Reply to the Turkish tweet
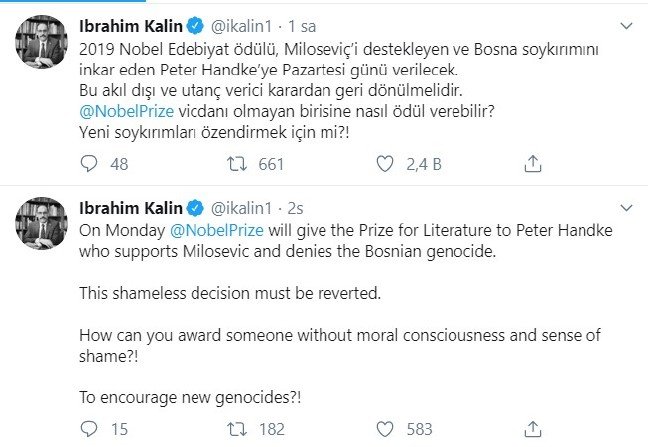 click(x=89, y=163)
